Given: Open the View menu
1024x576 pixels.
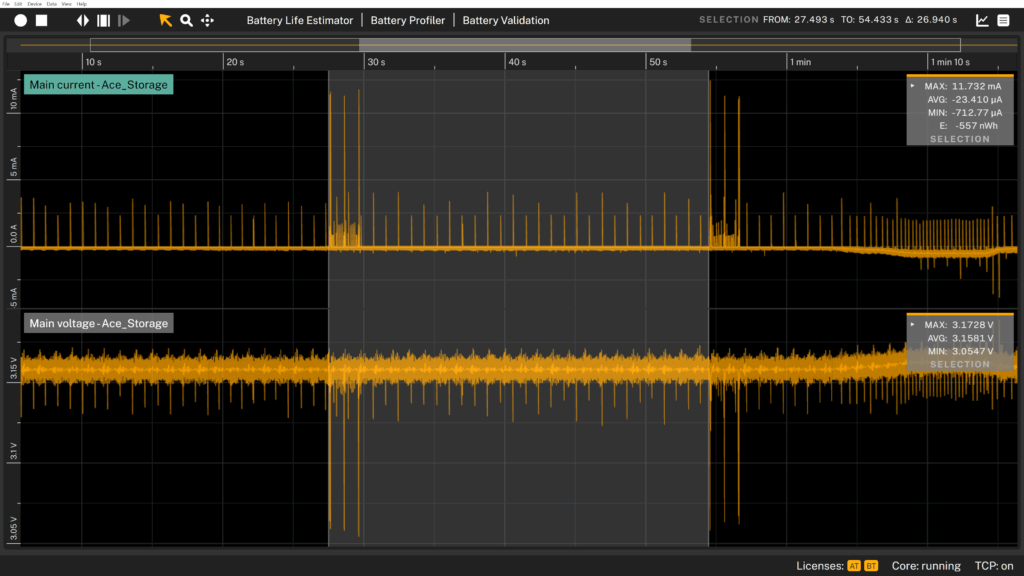Looking at the screenshot, I should point(67,4).
